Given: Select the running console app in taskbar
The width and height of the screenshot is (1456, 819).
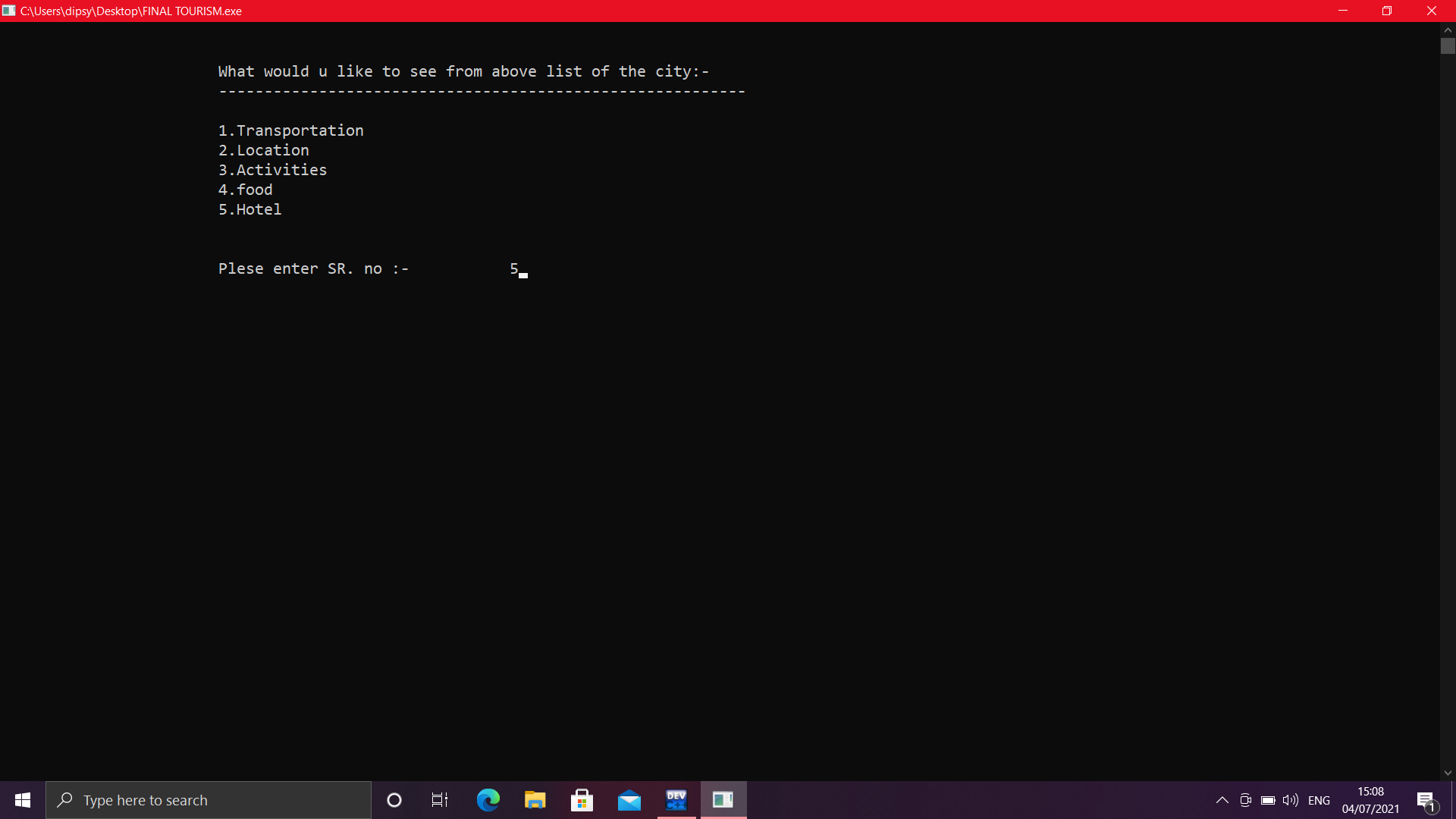Looking at the screenshot, I should pos(723,800).
